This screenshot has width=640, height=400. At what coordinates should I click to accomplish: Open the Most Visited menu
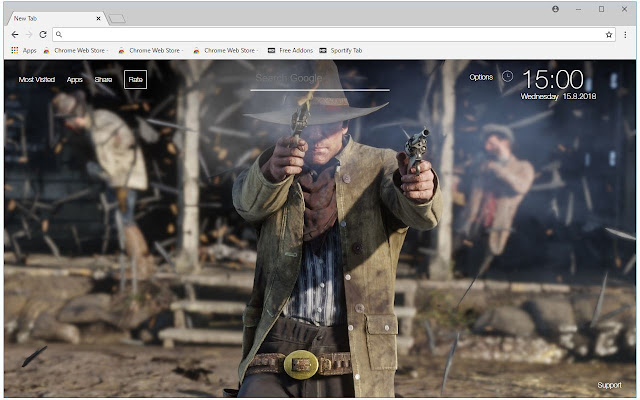click(37, 79)
